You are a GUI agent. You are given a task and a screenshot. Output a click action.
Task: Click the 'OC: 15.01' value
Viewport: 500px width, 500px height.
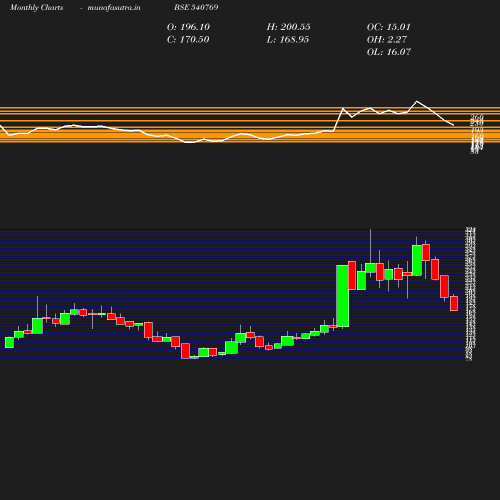pyautogui.click(x=388, y=27)
